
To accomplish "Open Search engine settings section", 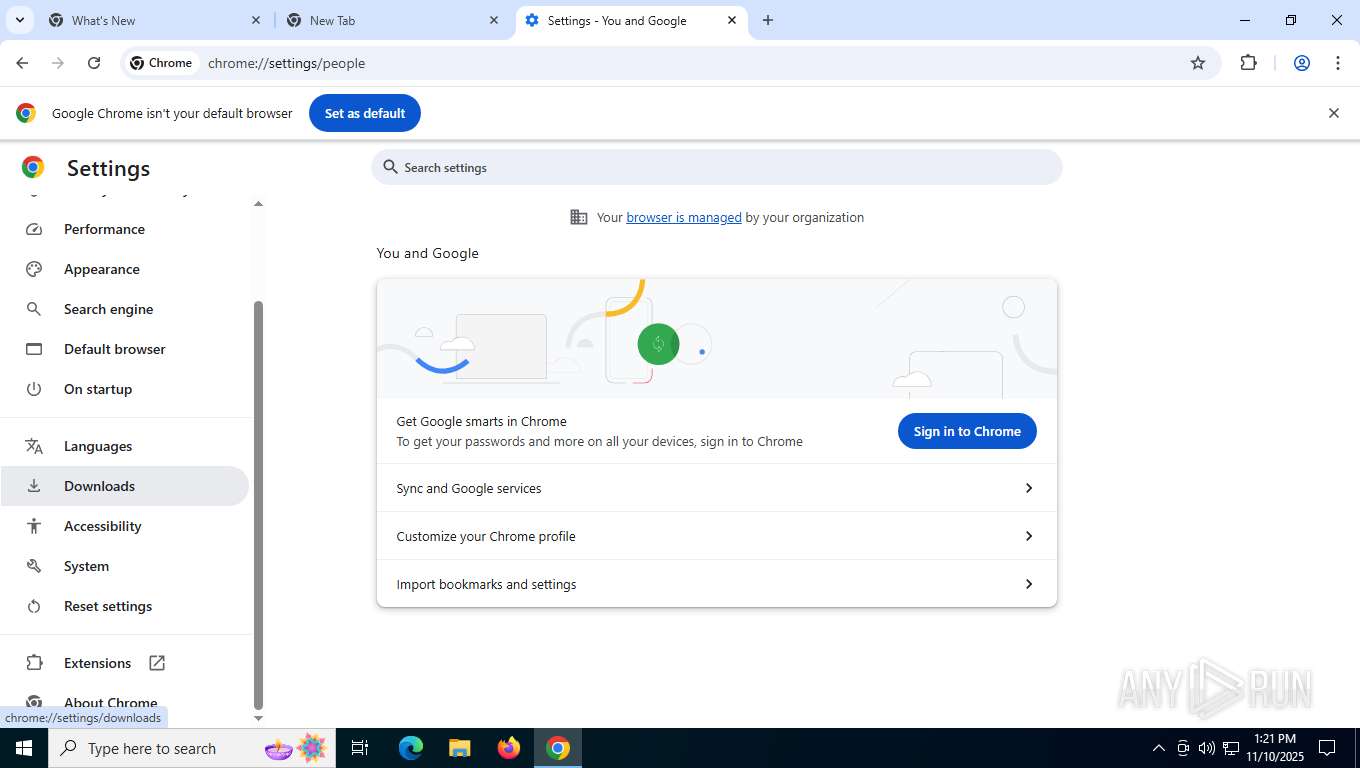I will point(124,309).
